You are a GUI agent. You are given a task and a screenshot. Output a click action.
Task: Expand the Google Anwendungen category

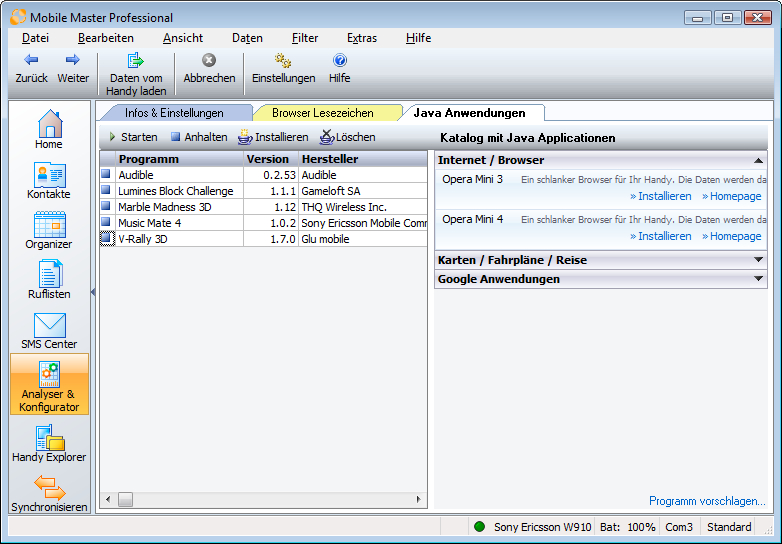758,279
